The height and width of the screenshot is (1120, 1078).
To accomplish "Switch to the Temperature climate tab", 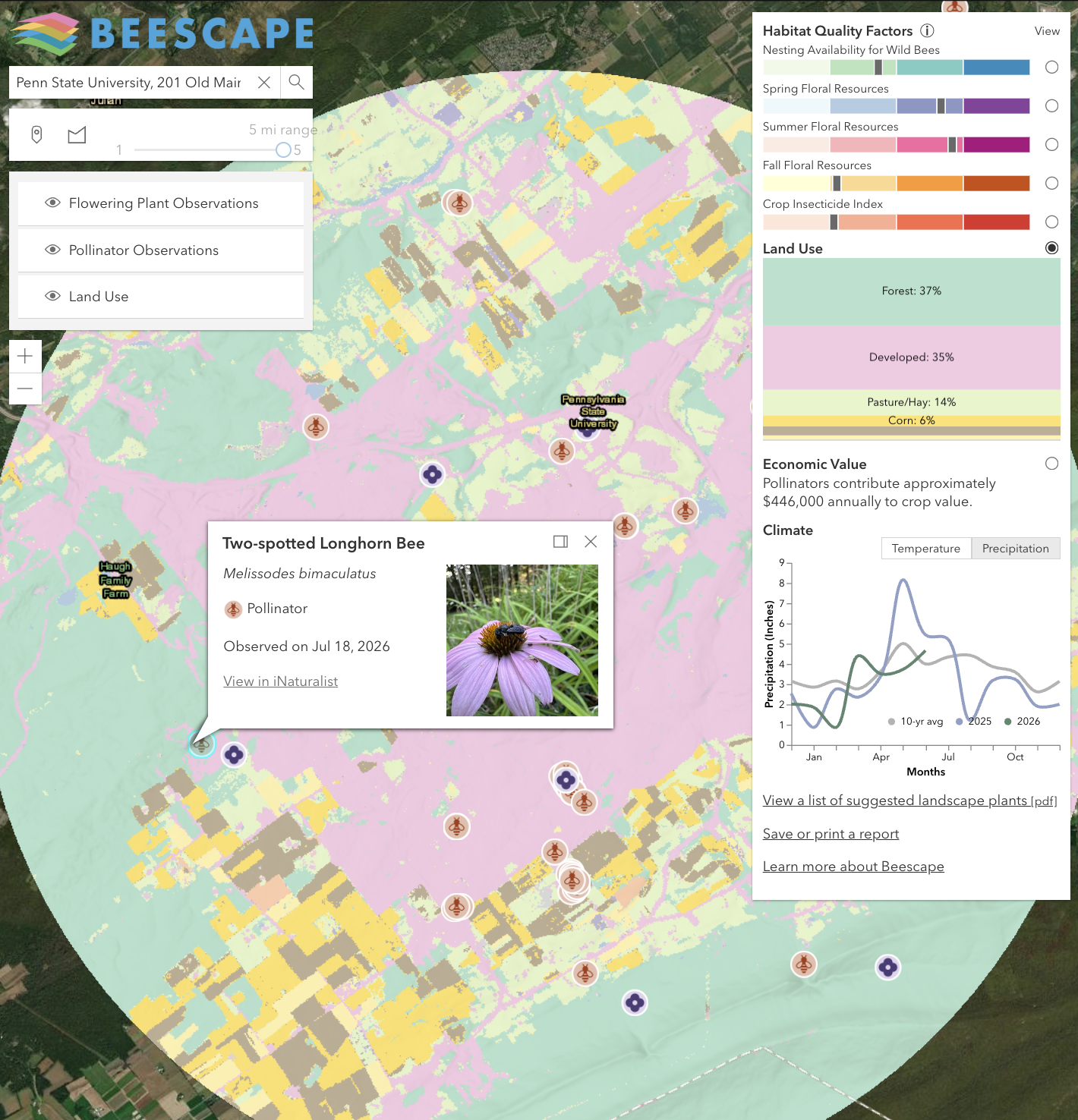I will [x=926, y=549].
